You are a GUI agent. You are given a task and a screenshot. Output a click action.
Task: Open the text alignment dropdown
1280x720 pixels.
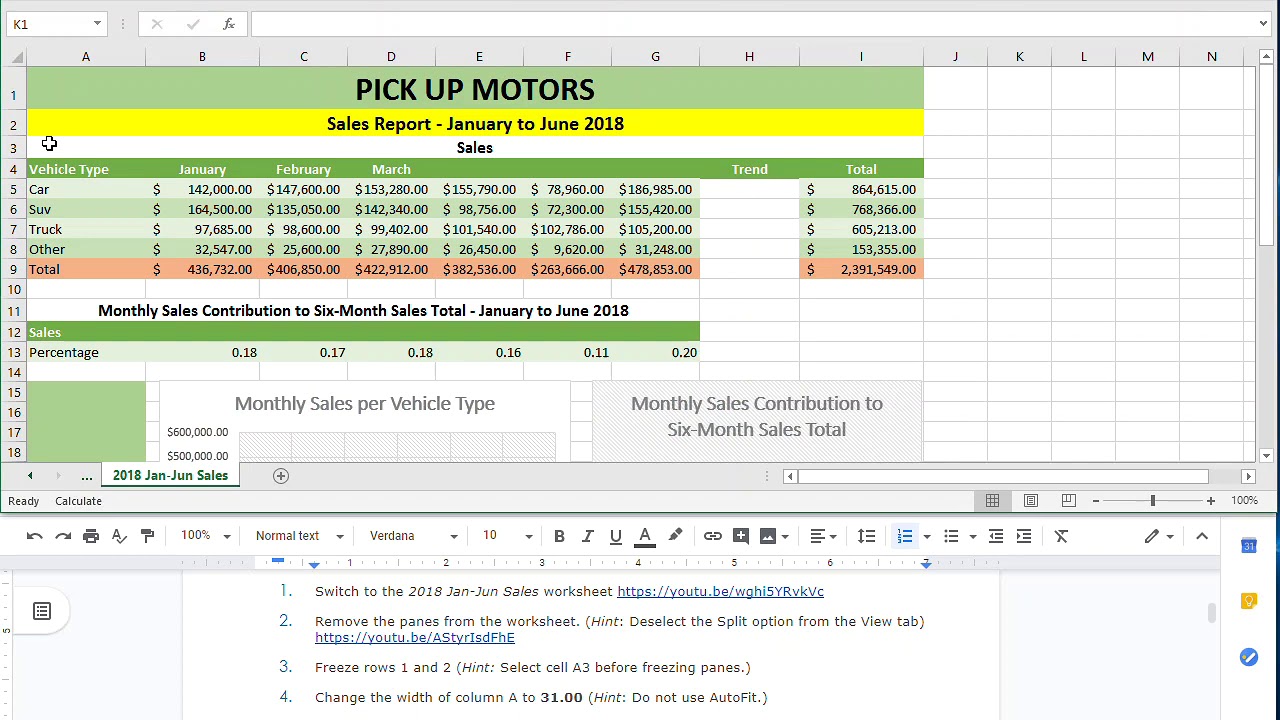point(824,536)
